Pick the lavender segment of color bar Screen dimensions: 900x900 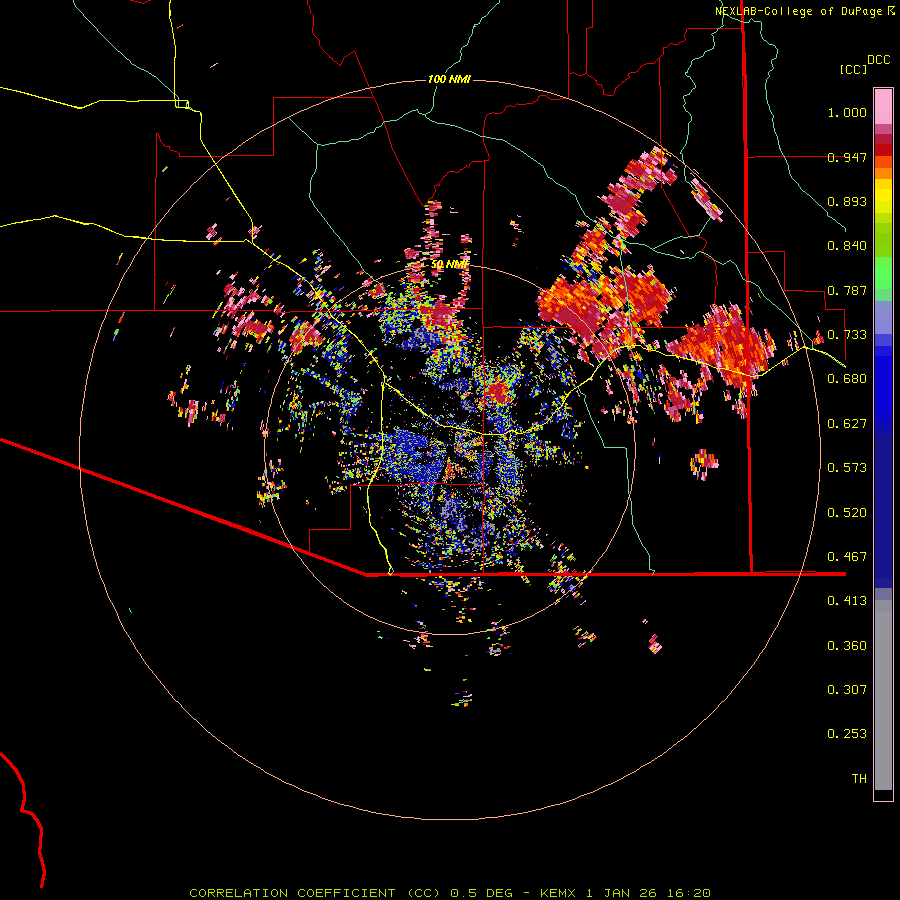coord(883,317)
